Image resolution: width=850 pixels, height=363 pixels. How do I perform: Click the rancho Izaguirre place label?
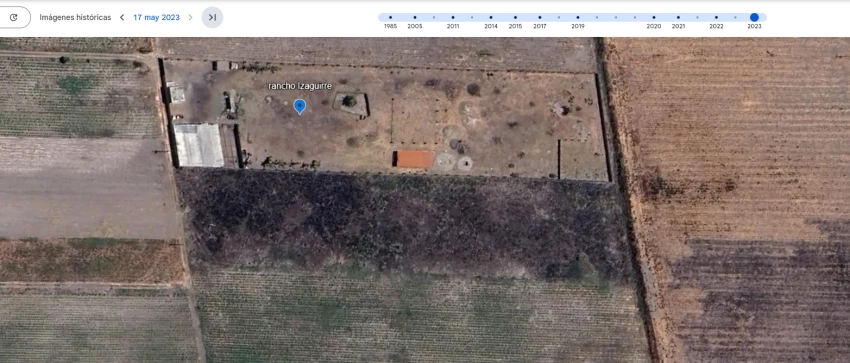tap(300, 86)
